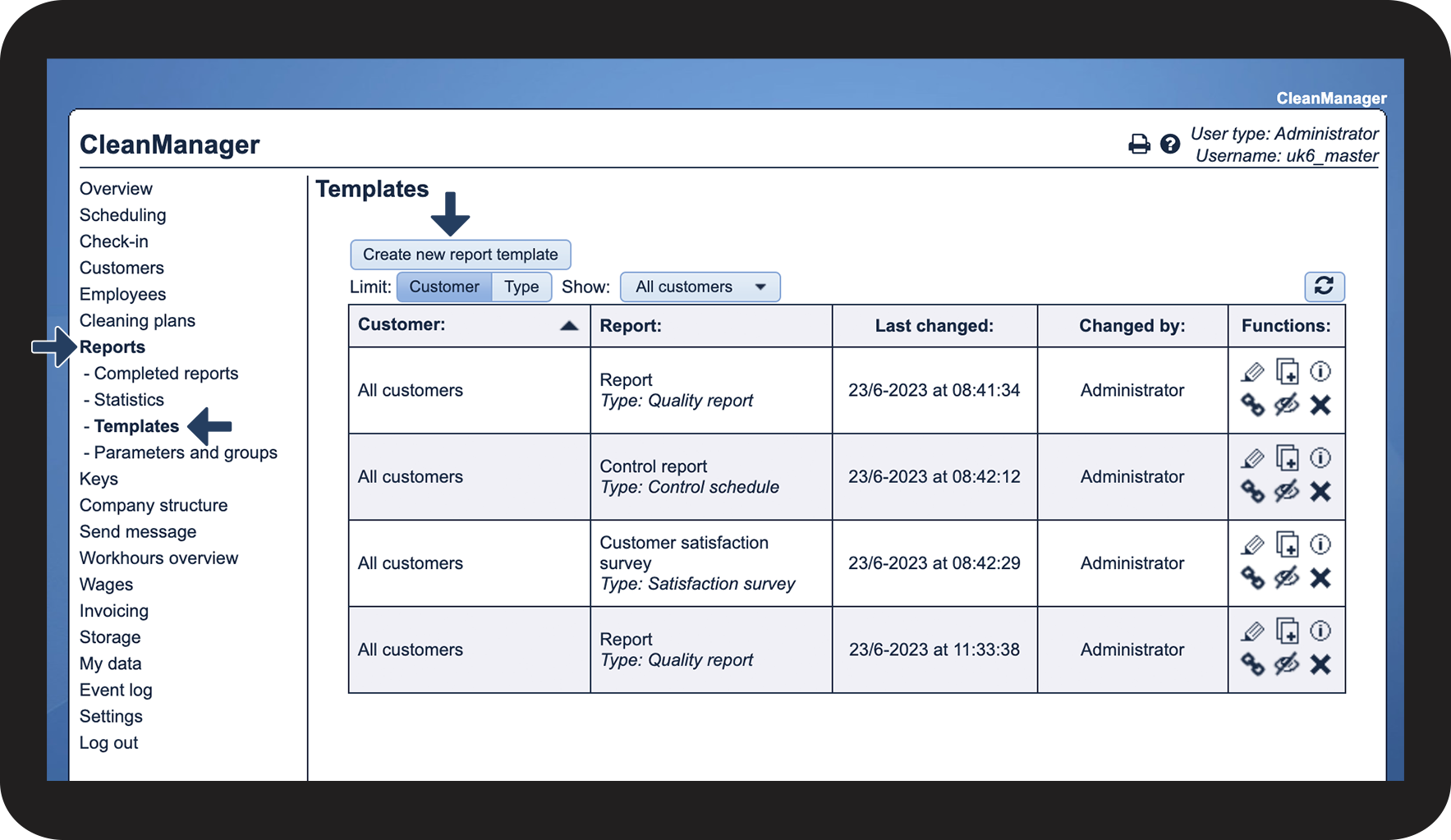Open Send message page
1451x840 pixels.
[x=138, y=532]
